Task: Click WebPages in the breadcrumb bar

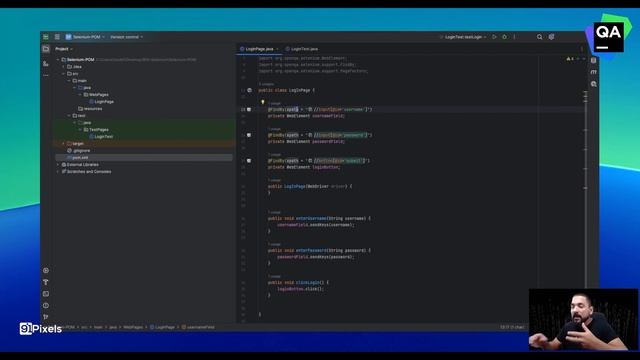Action: pyautogui.click(x=133, y=327)
